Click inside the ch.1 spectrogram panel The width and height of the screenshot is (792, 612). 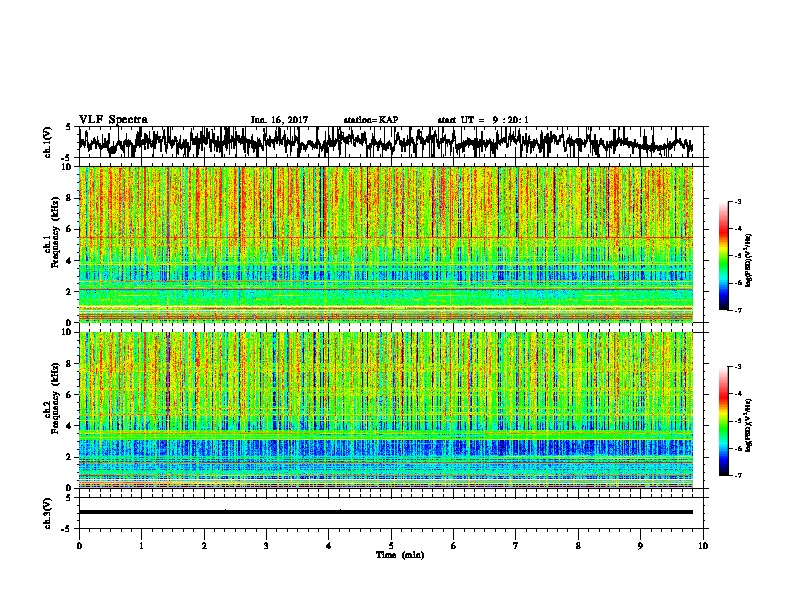(386, 244)
